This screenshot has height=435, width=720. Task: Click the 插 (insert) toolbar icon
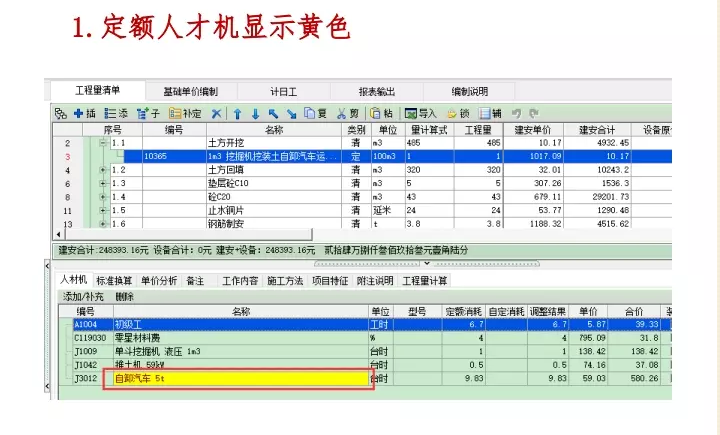click(85, 114)
